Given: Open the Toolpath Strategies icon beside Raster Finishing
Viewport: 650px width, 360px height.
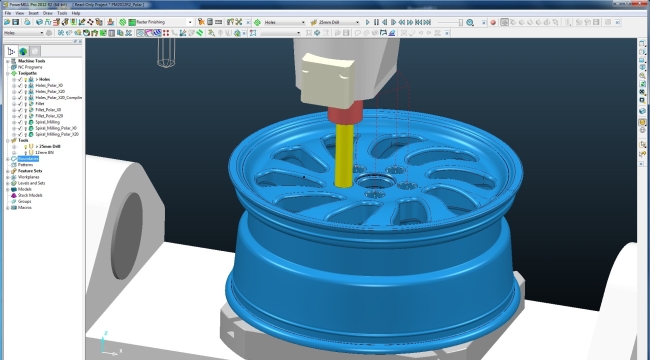Looking at the screenshot, I should pyautogui.click(x=132, y=22).
